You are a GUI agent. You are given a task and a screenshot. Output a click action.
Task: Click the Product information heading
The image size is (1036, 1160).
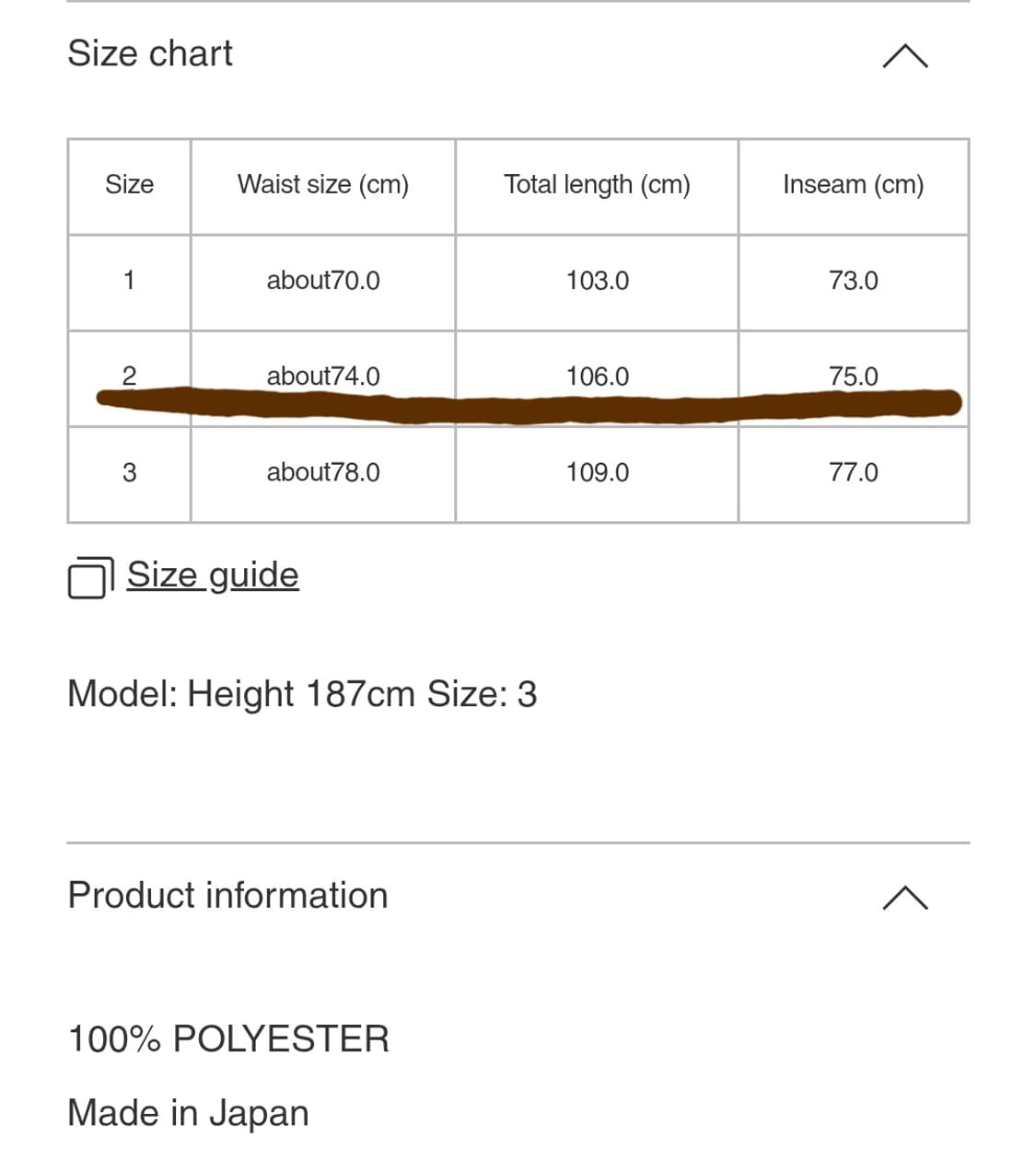(228, 895)
